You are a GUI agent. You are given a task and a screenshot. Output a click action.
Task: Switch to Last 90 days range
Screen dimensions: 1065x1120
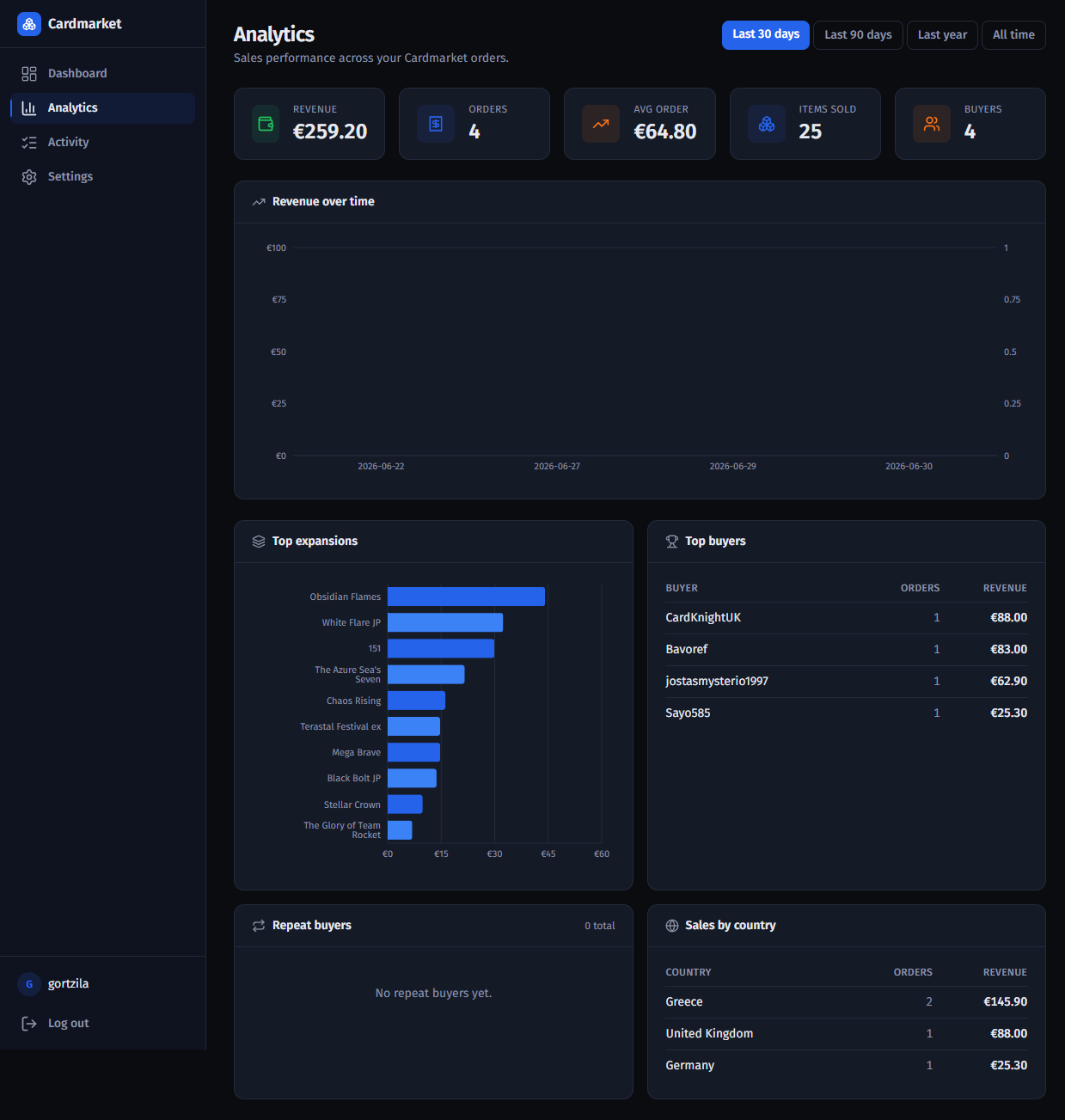tap(858, 35)
